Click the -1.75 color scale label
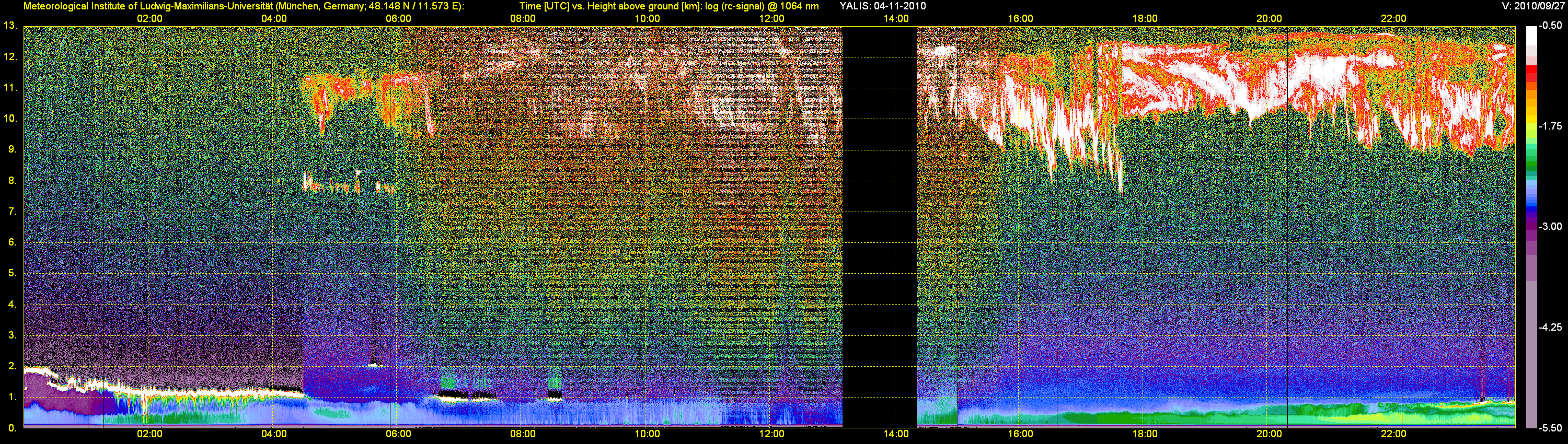Screen dimensions: 1568x444 click(x=1550, y=126)
